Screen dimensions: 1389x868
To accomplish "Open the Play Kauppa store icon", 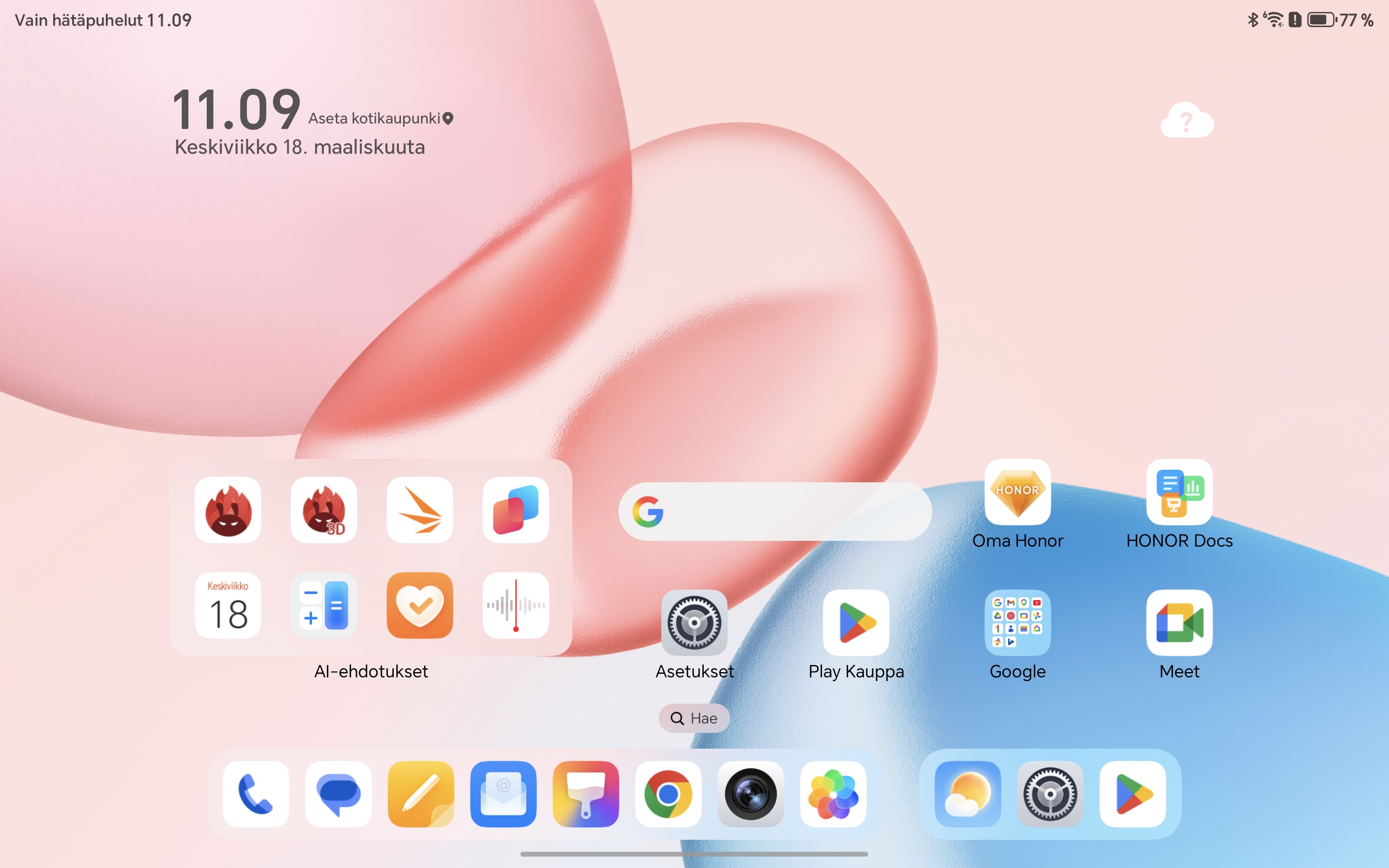I will (x=856, y=623).
